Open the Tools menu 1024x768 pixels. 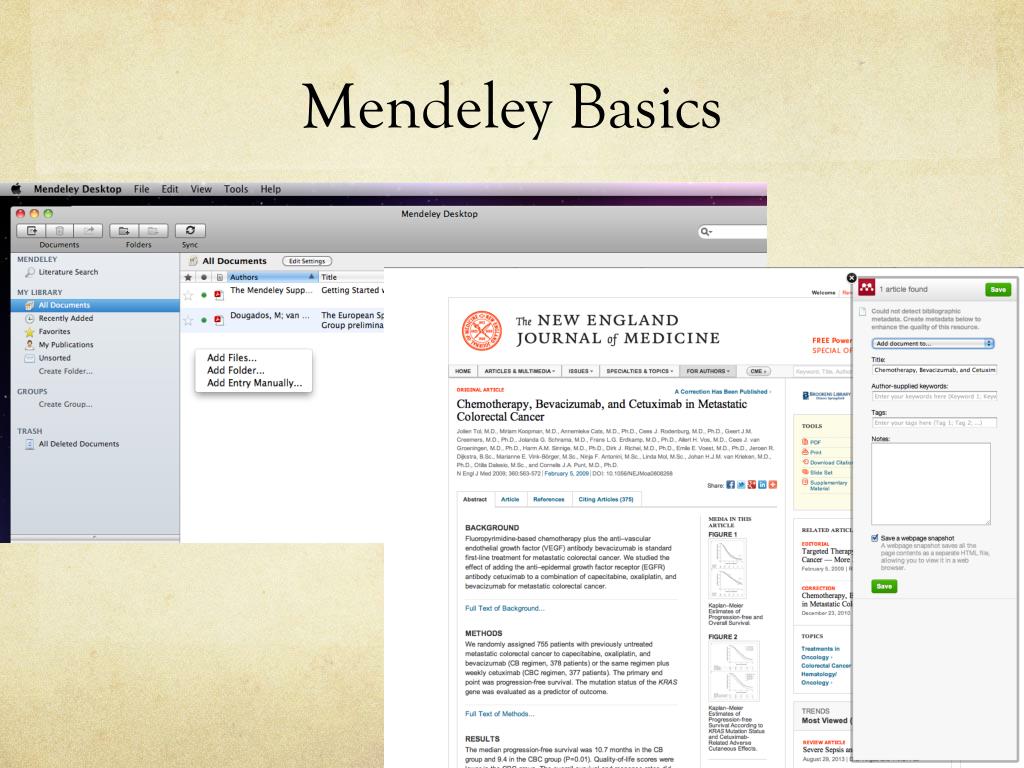(236, 189)
